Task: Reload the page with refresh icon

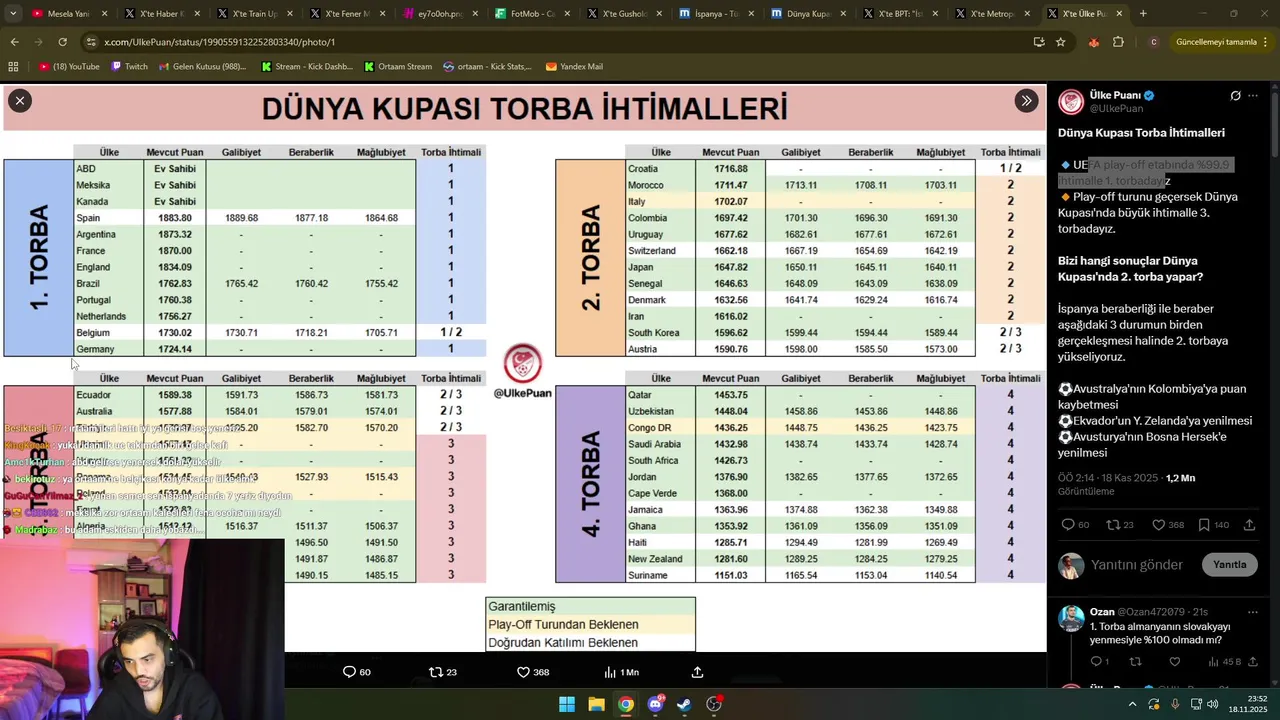Action: (62, 42)
